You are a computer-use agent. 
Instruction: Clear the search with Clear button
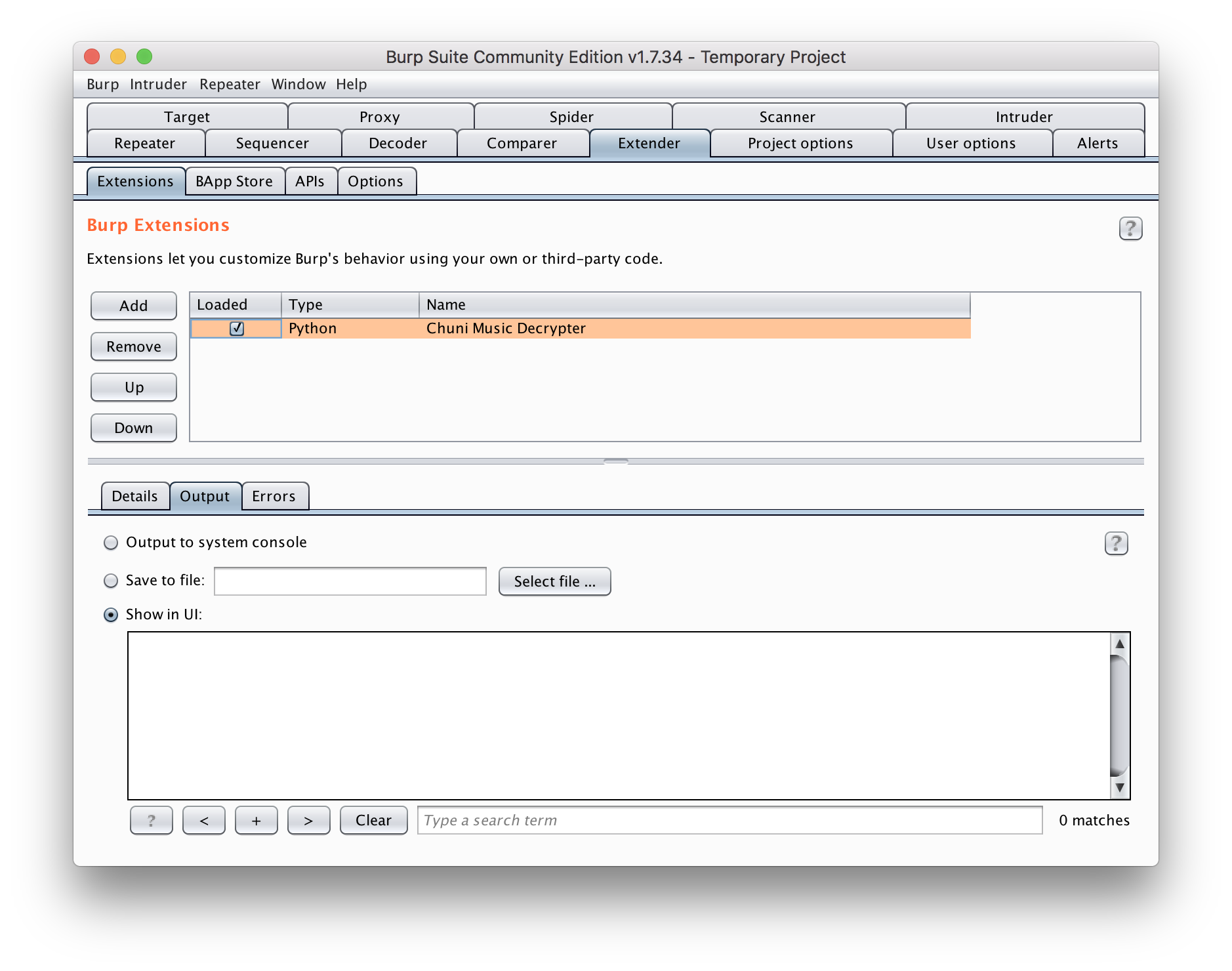(373, 820)
